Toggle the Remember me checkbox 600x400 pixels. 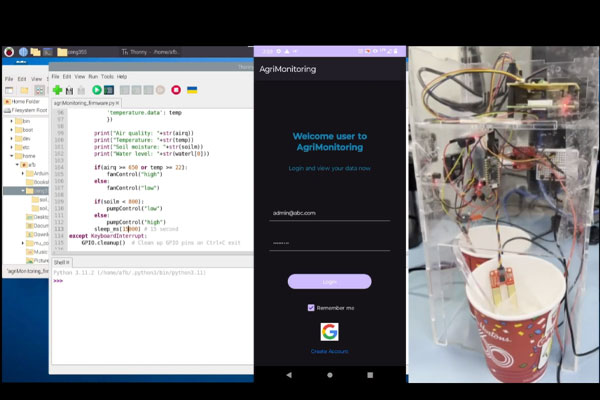311,308
